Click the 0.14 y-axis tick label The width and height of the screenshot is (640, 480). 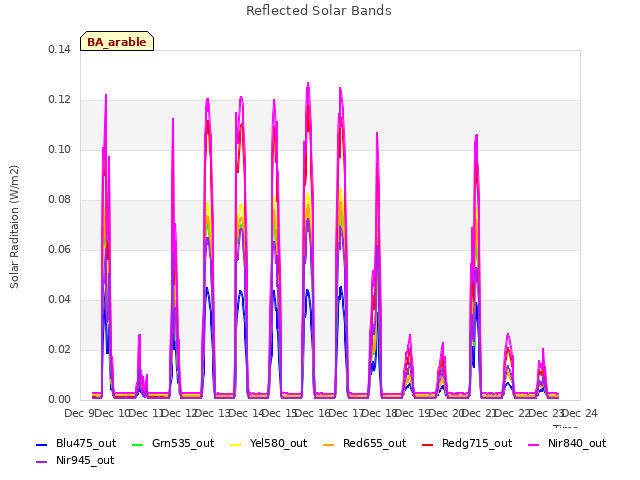coord(59,50)
